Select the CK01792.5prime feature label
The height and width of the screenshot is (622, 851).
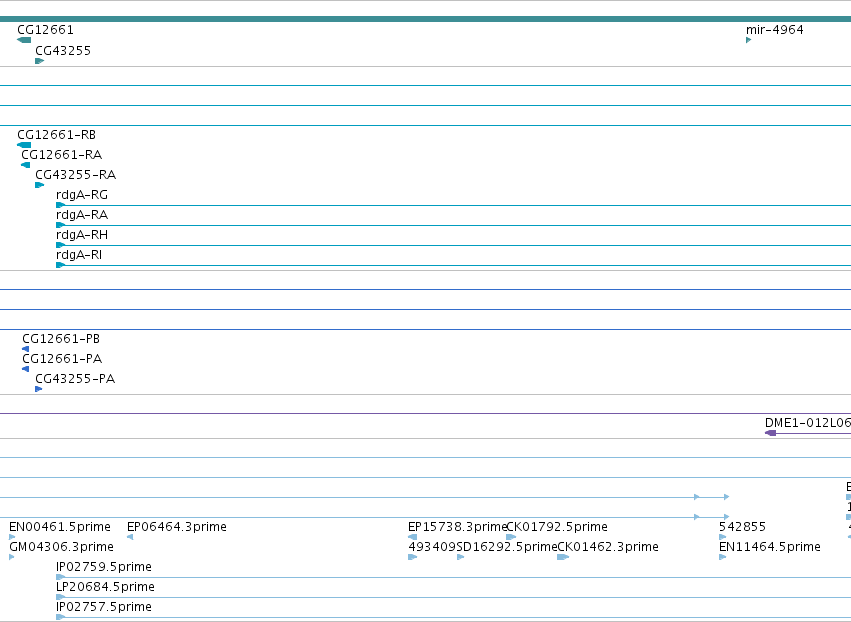coord(557,527)
